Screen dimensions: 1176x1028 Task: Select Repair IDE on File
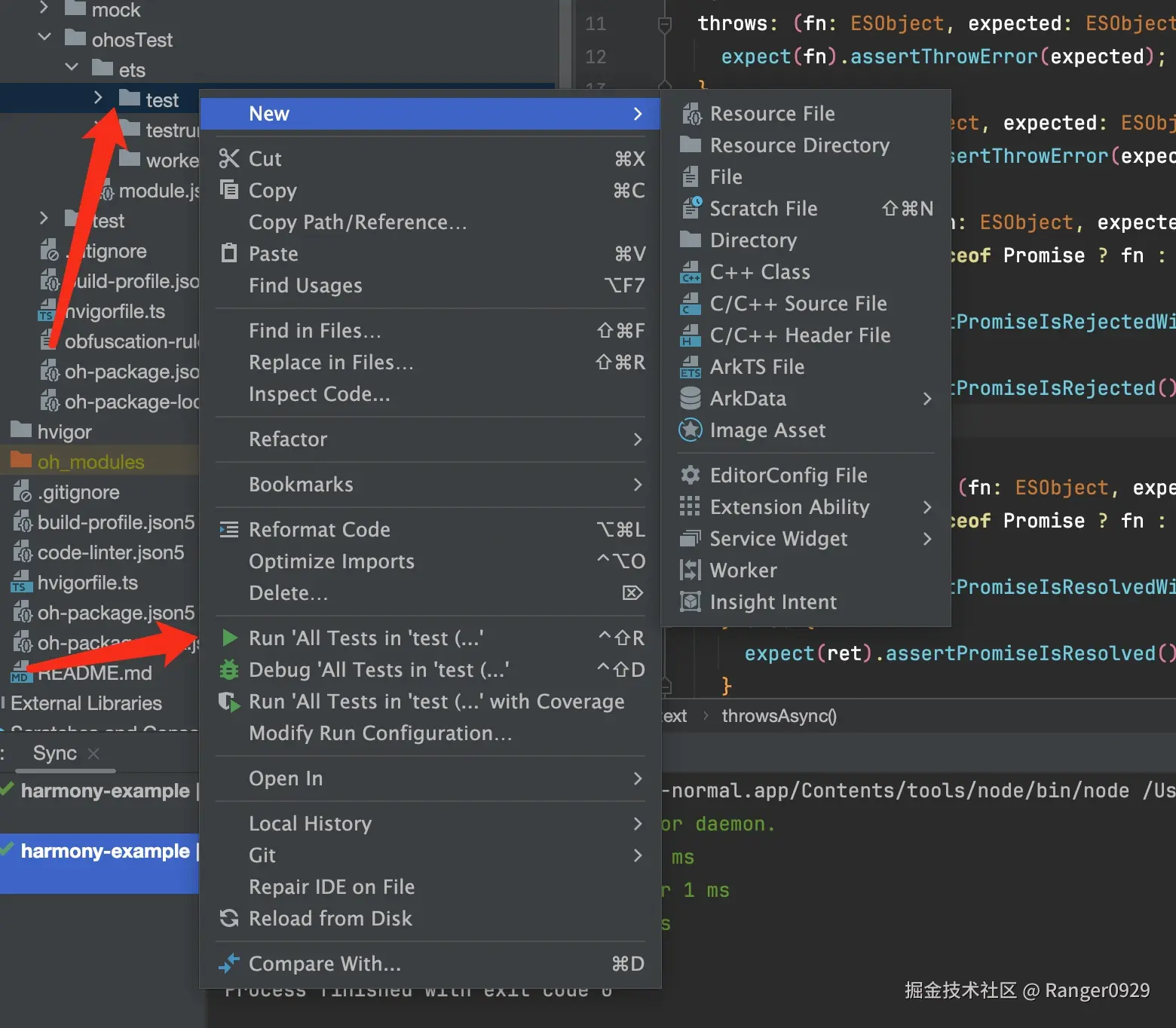pos(430,886)
